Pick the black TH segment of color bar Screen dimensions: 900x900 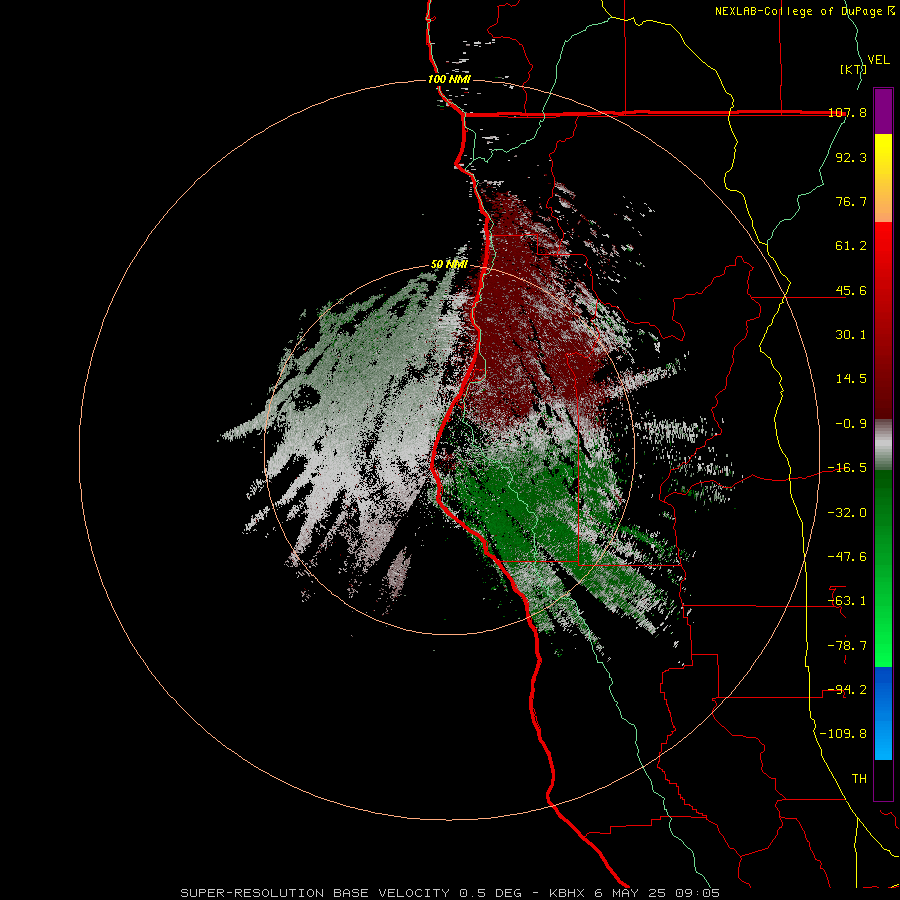(x=883, y=780)
